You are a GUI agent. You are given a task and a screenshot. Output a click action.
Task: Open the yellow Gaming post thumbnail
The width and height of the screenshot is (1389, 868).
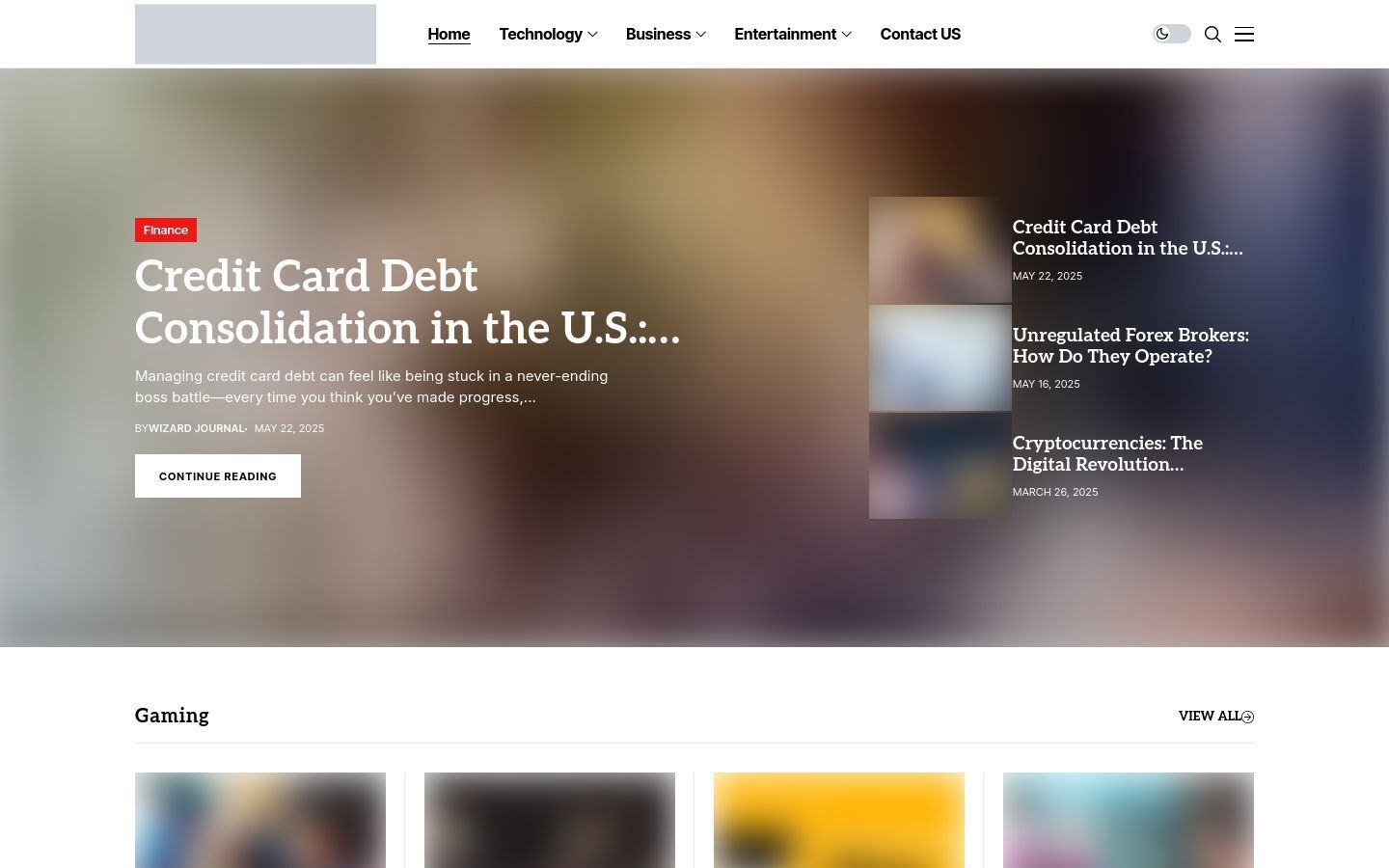(x=839, y=820)
